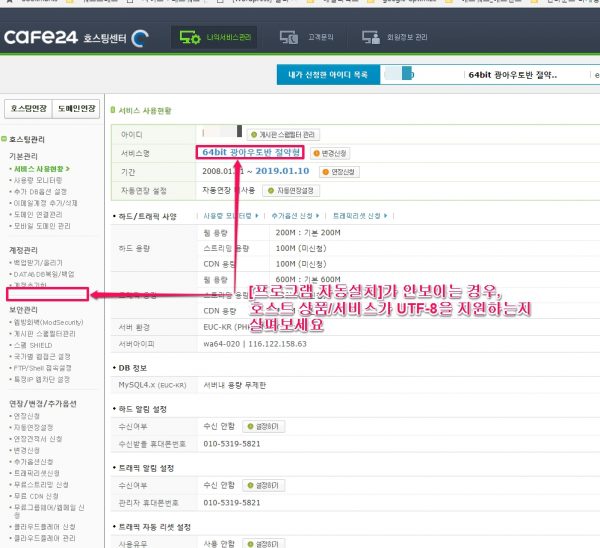Click the 나의서비스관리 monitor-gear icon
Screen dimensions: 600x548
[190, 37]
